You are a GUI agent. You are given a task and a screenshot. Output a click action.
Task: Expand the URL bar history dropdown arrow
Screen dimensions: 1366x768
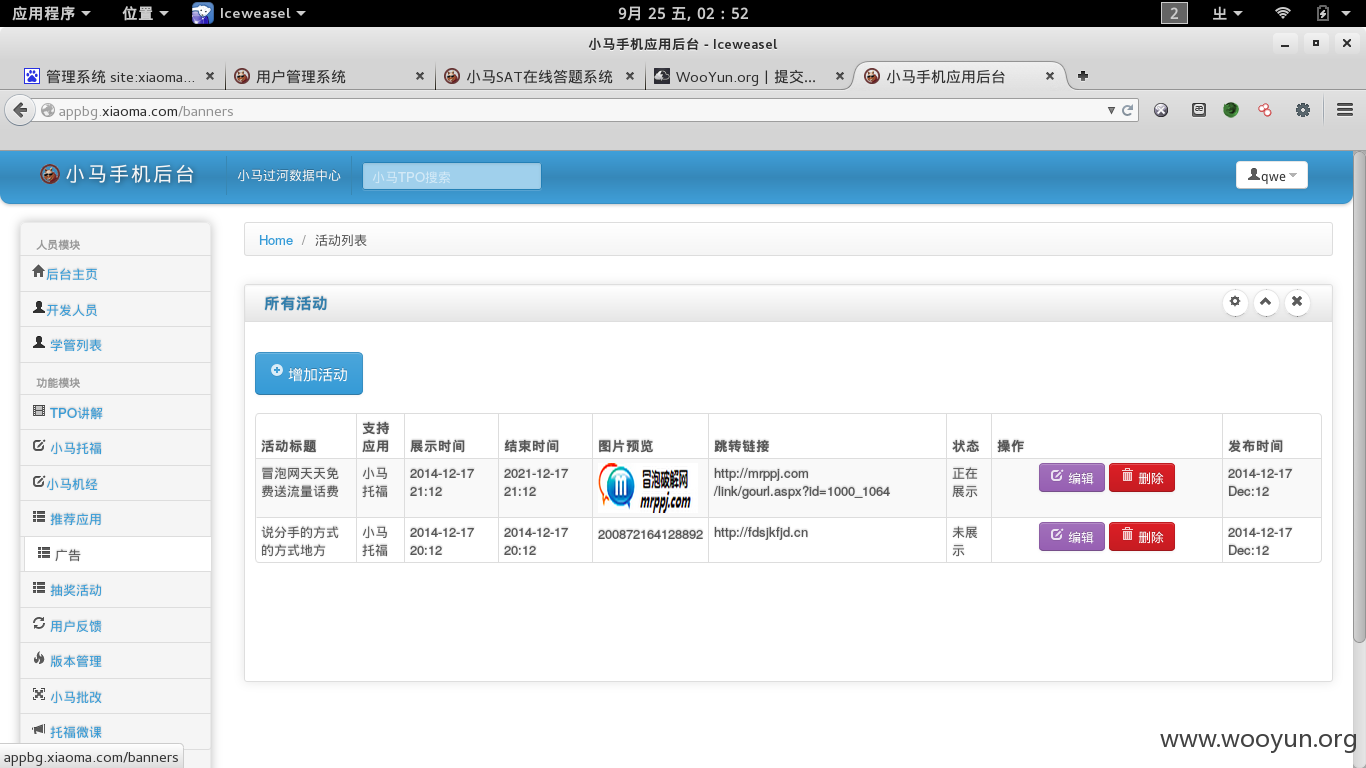coord(1111,111)
